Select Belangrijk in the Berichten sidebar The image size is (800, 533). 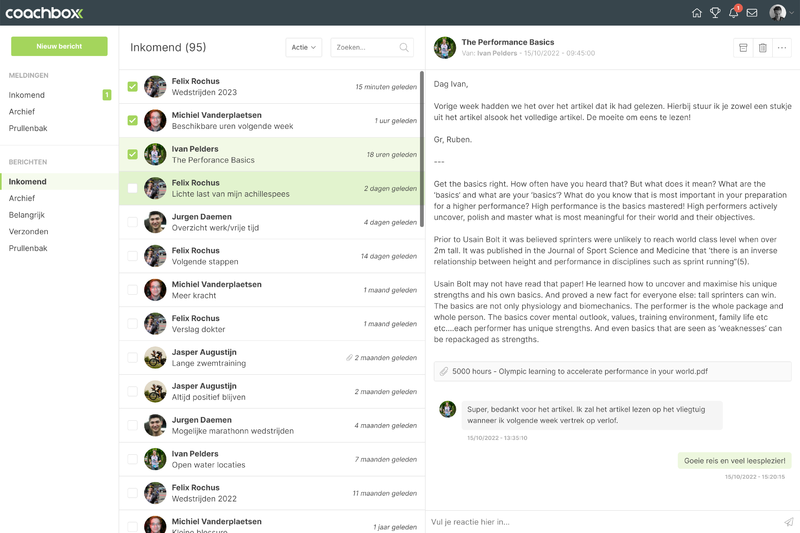pyautogui.click(x=28, y=215)
